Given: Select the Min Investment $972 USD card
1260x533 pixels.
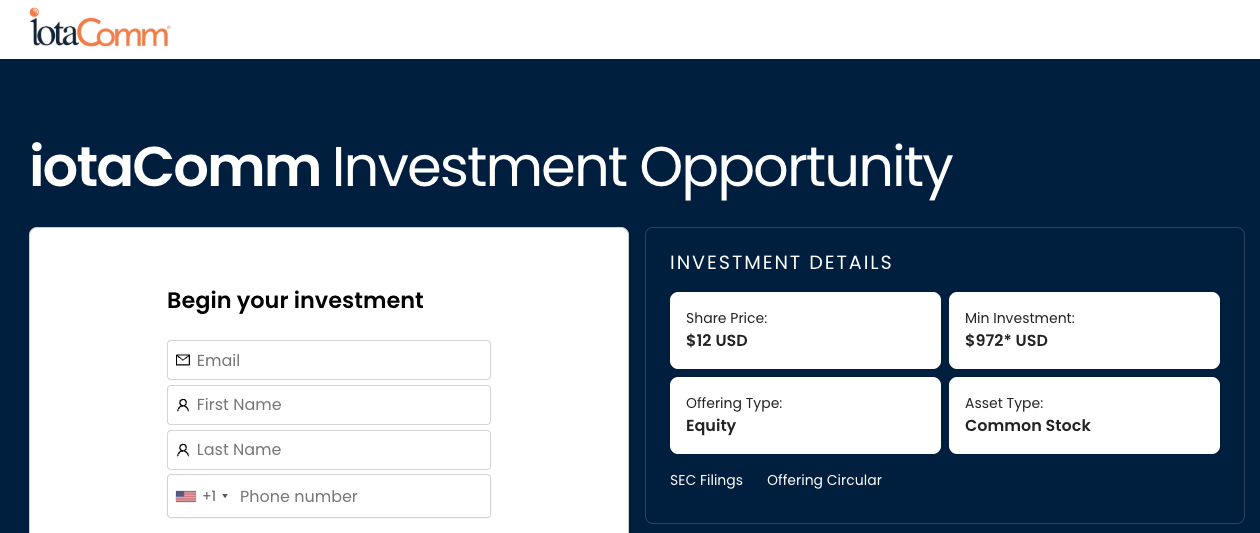Looking at the screenshot, I should coord(1084,330).
